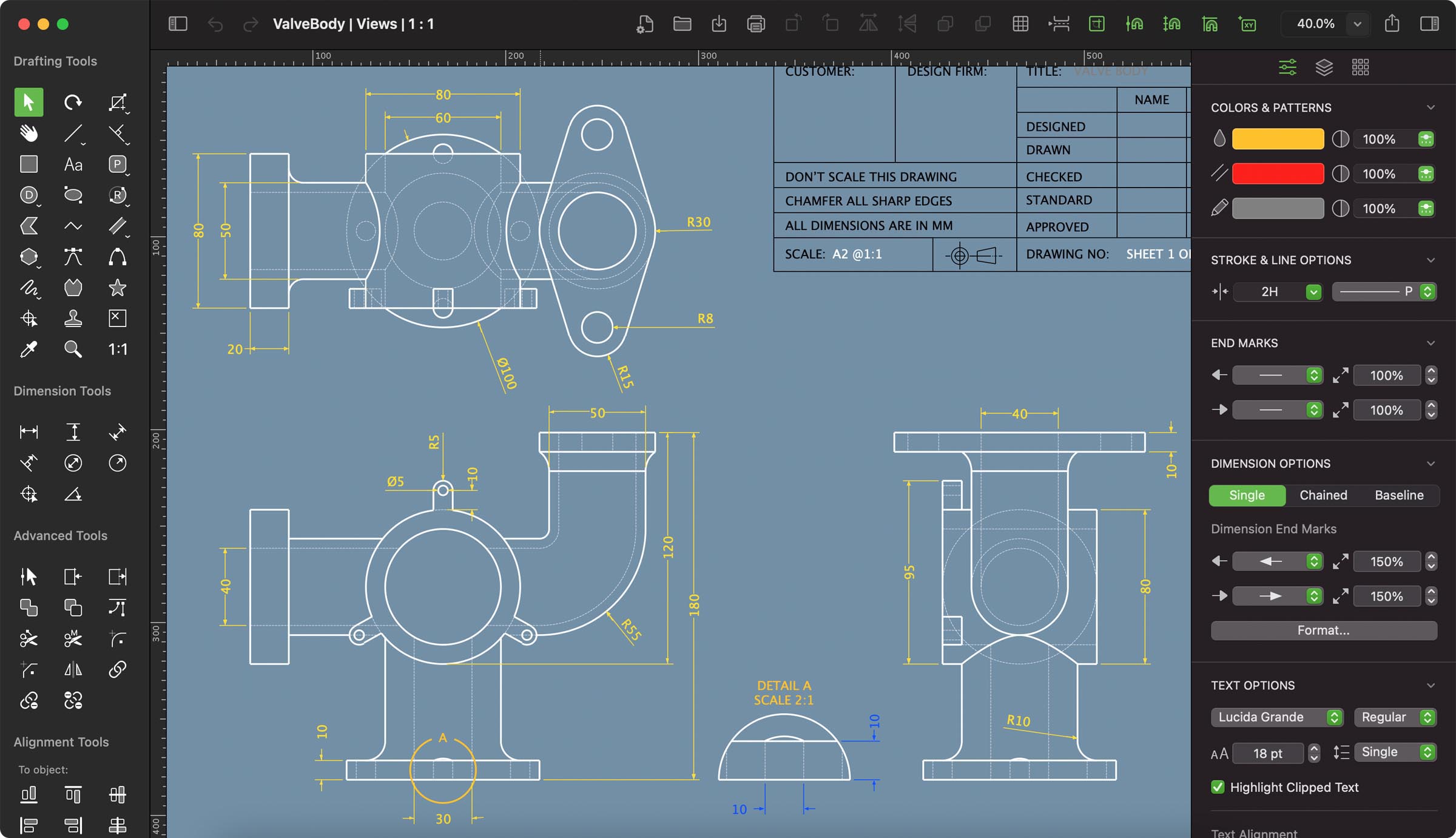The width and height of the screenshot is (1456, 838).
Task: Select the Hand pan tool
Action: point(29,133)
